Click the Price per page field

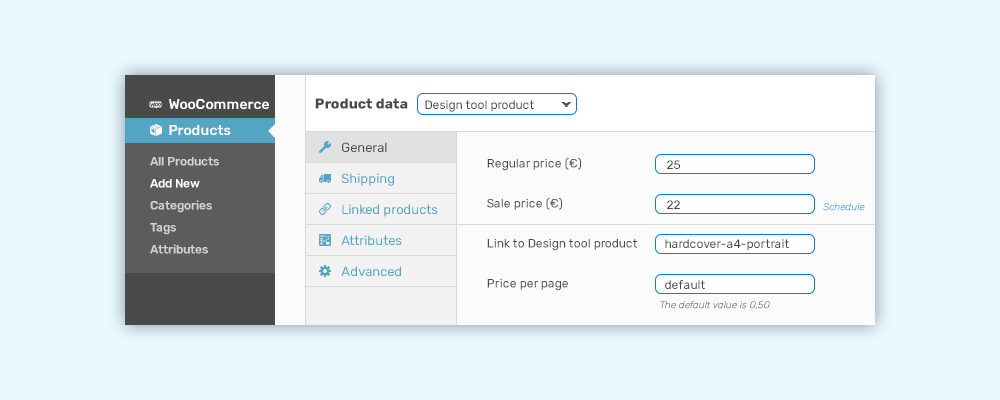(735, 284)
